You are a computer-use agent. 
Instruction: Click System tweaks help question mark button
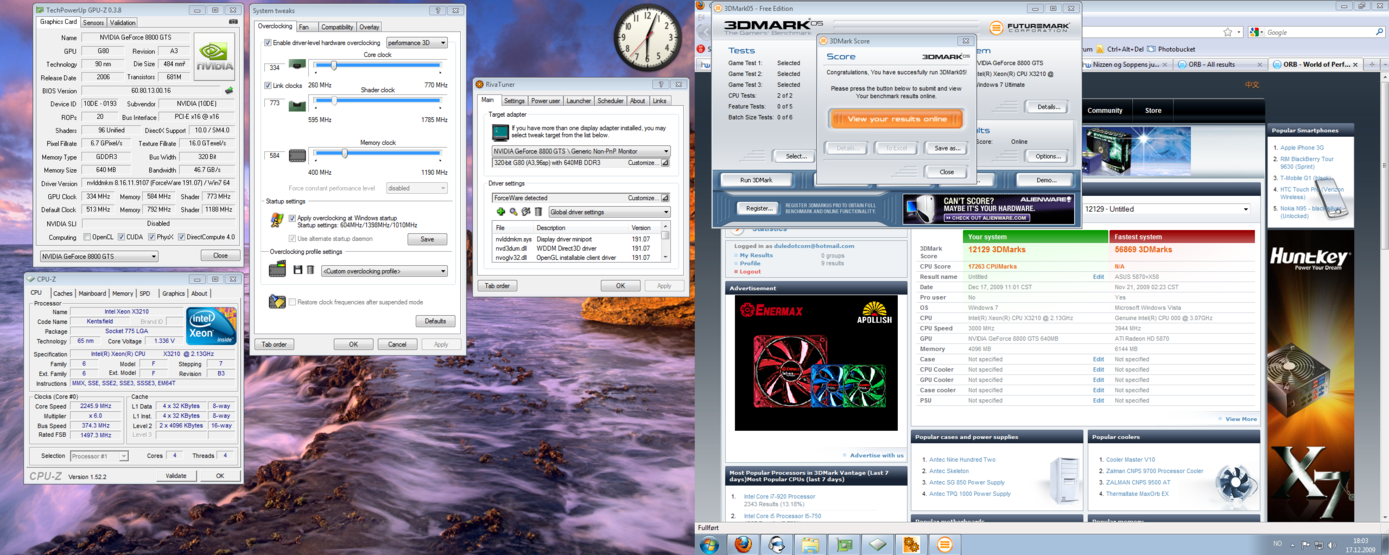437,10
